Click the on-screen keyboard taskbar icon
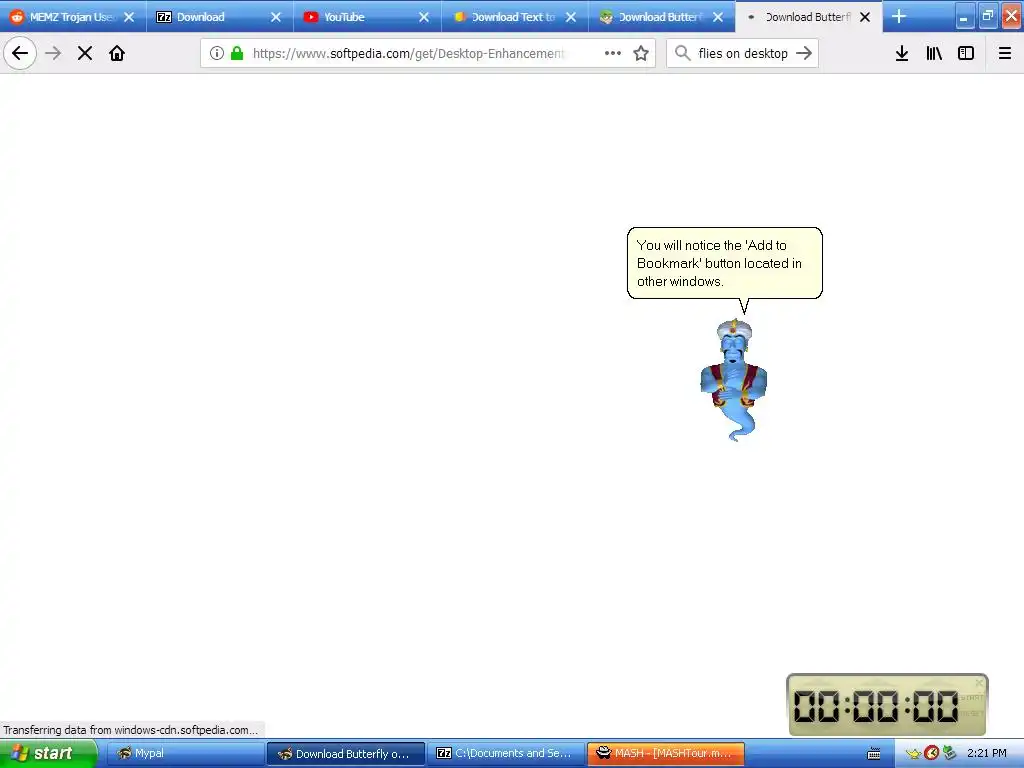Image resolution: width=1024 pixels, height=768 pixels. 873,754
